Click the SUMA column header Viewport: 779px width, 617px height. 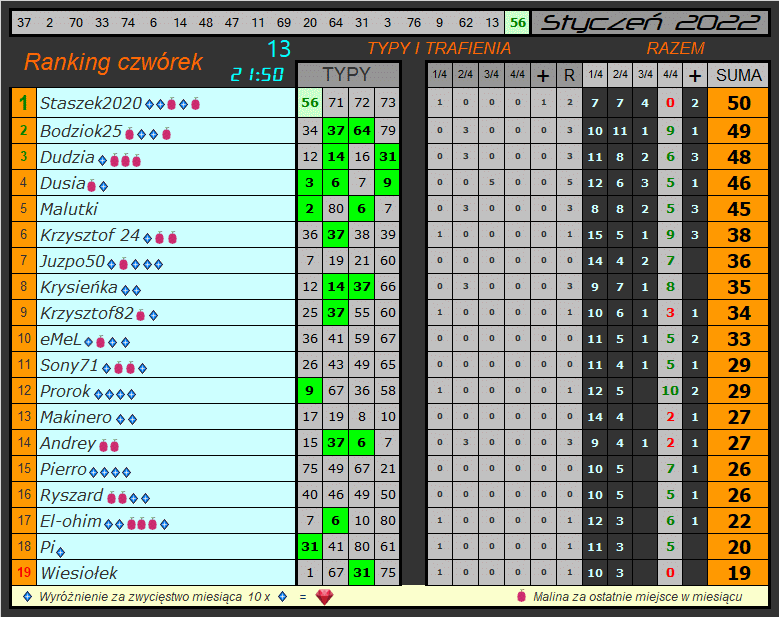coord(738,76)
